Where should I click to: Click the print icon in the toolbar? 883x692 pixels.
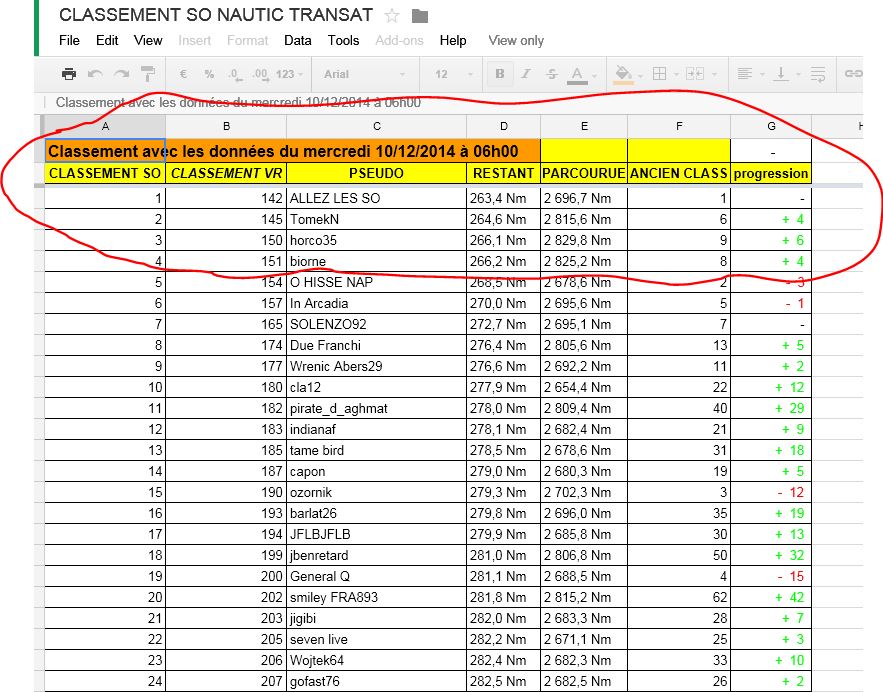[69, 74]
